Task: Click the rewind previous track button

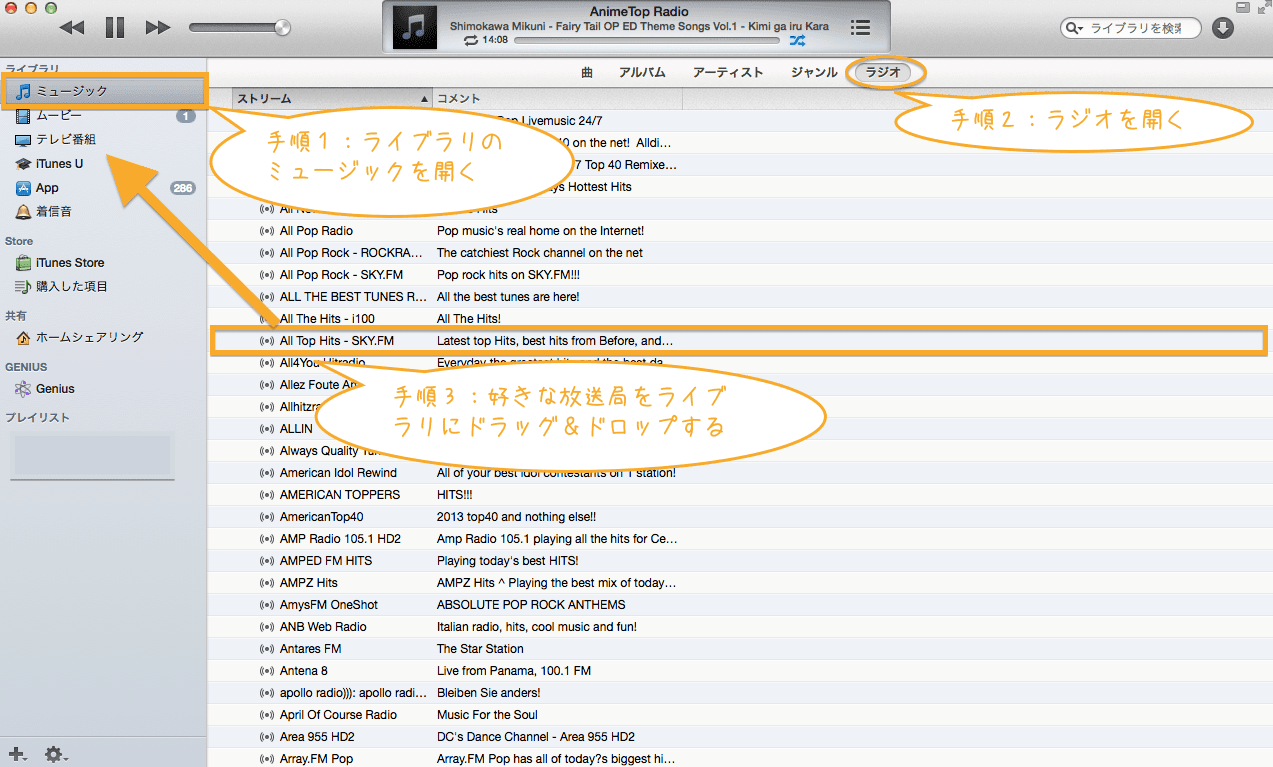Action: point(71,27)
